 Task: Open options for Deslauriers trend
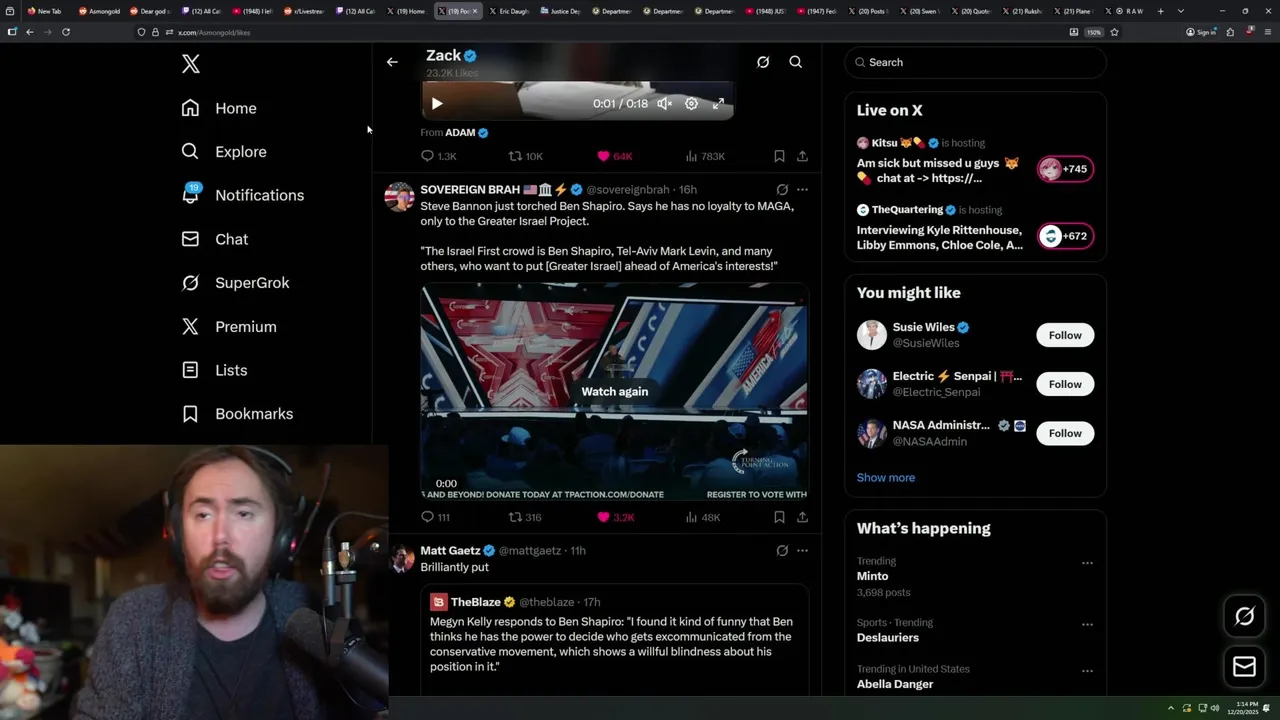(x=1087, y=624)
